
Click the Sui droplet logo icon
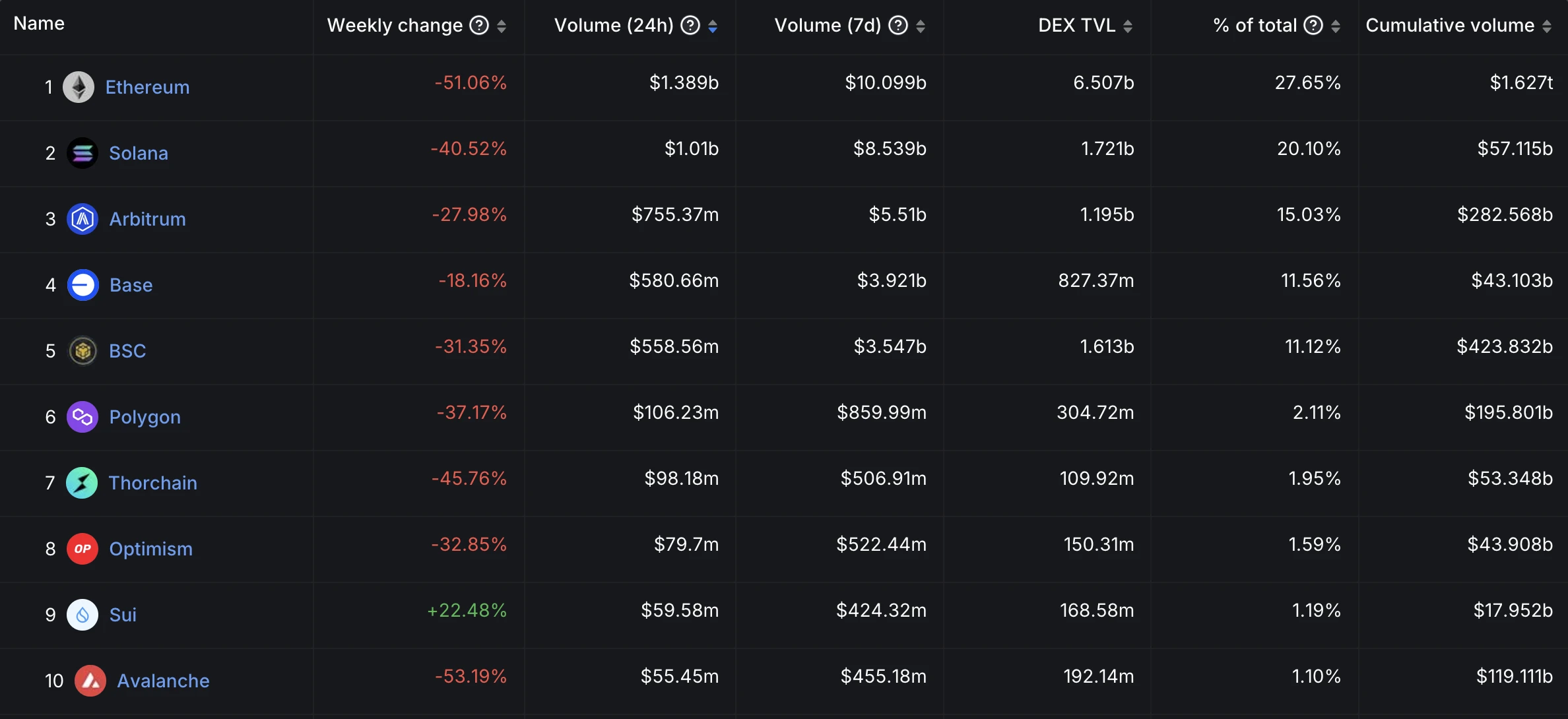click(82, 615)
